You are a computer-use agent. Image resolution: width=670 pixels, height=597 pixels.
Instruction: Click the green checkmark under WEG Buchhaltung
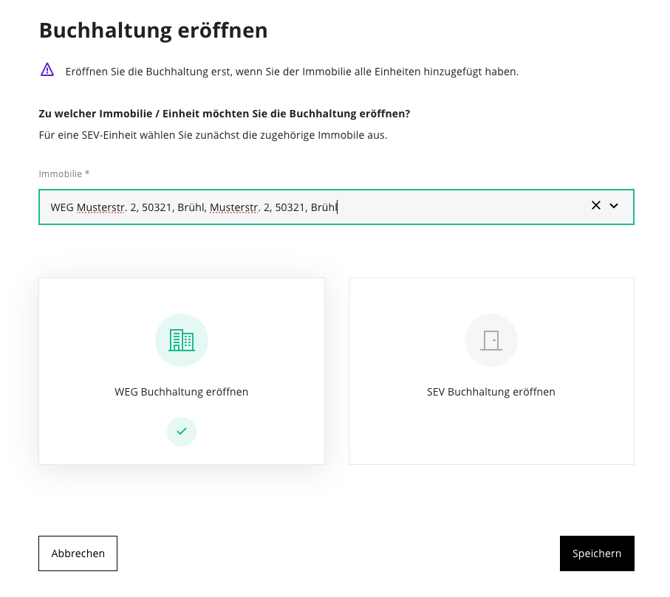(181, 431)
